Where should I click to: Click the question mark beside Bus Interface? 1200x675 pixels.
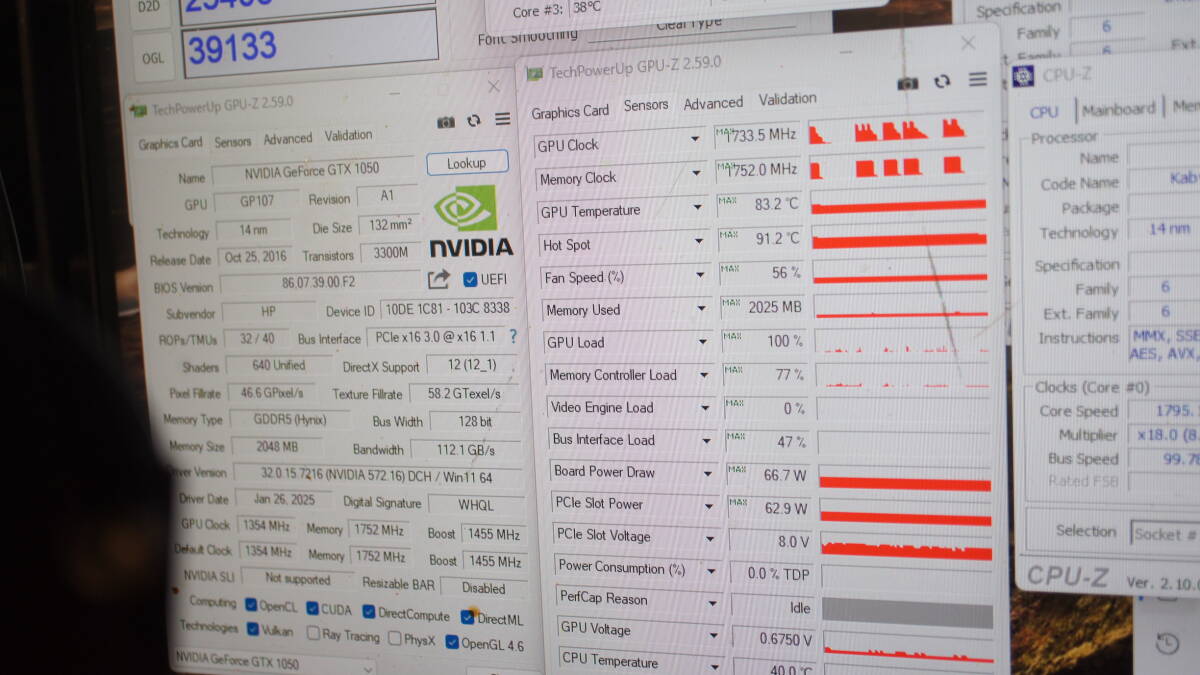coord(513,337)
